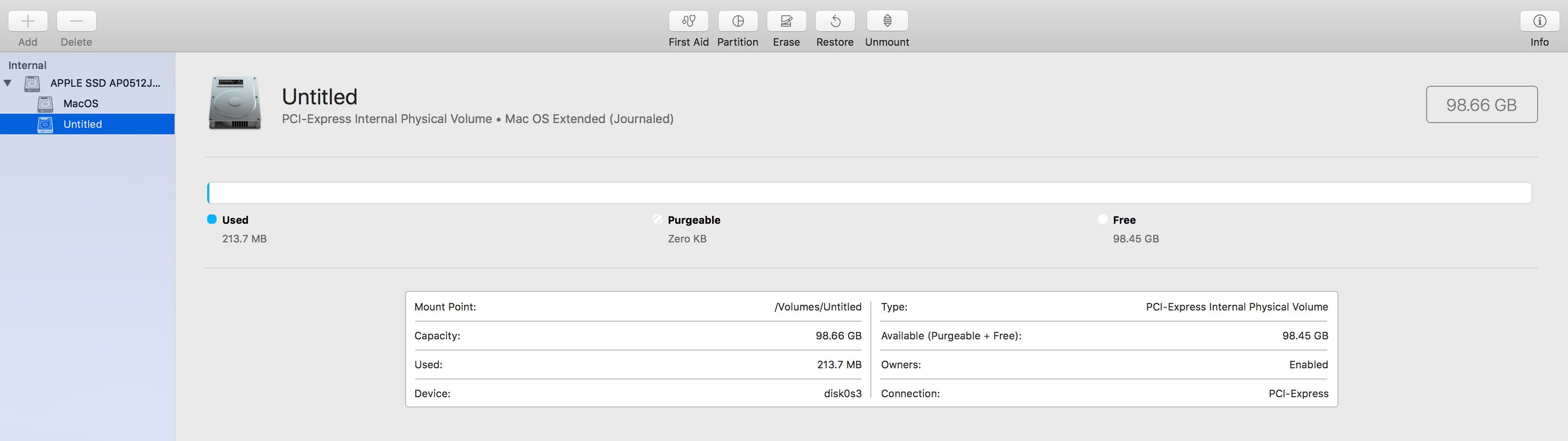The width and height of the screenshot is (1568, 441).
Task: Unmount the selected Untitled volume
Action: tap(888, 21)
